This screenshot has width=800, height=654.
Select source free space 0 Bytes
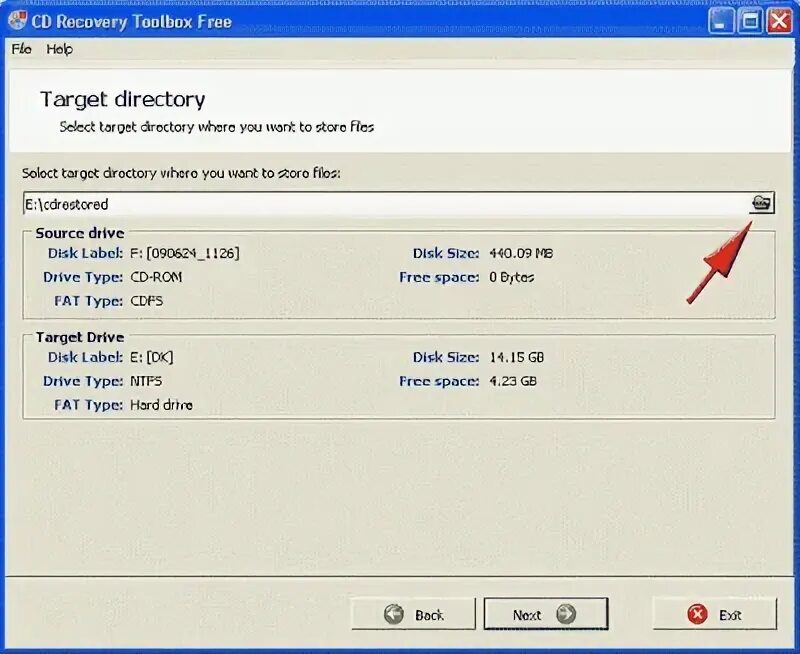[x=512, y=278]
